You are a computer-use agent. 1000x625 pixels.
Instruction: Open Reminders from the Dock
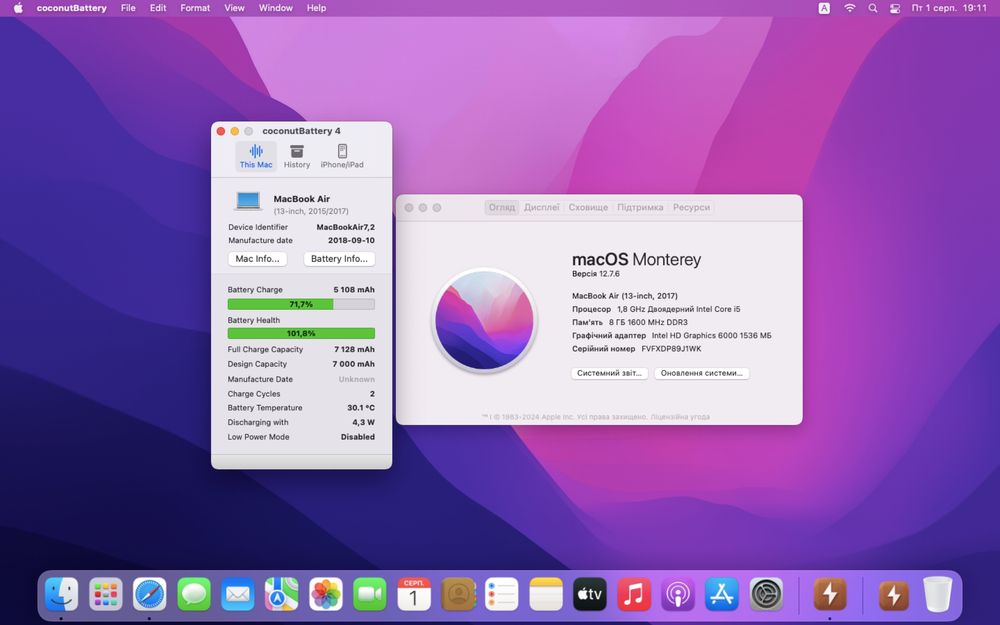tap(502, 594)
